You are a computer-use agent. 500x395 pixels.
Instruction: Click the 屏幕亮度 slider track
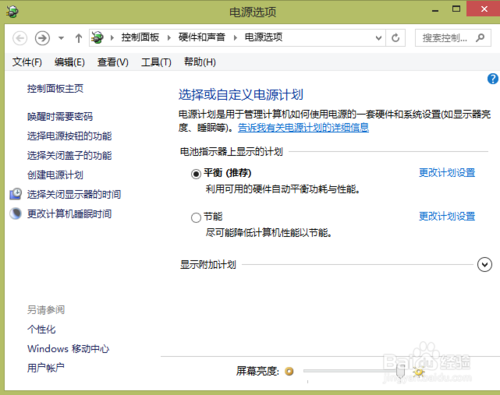pos(355,371)
